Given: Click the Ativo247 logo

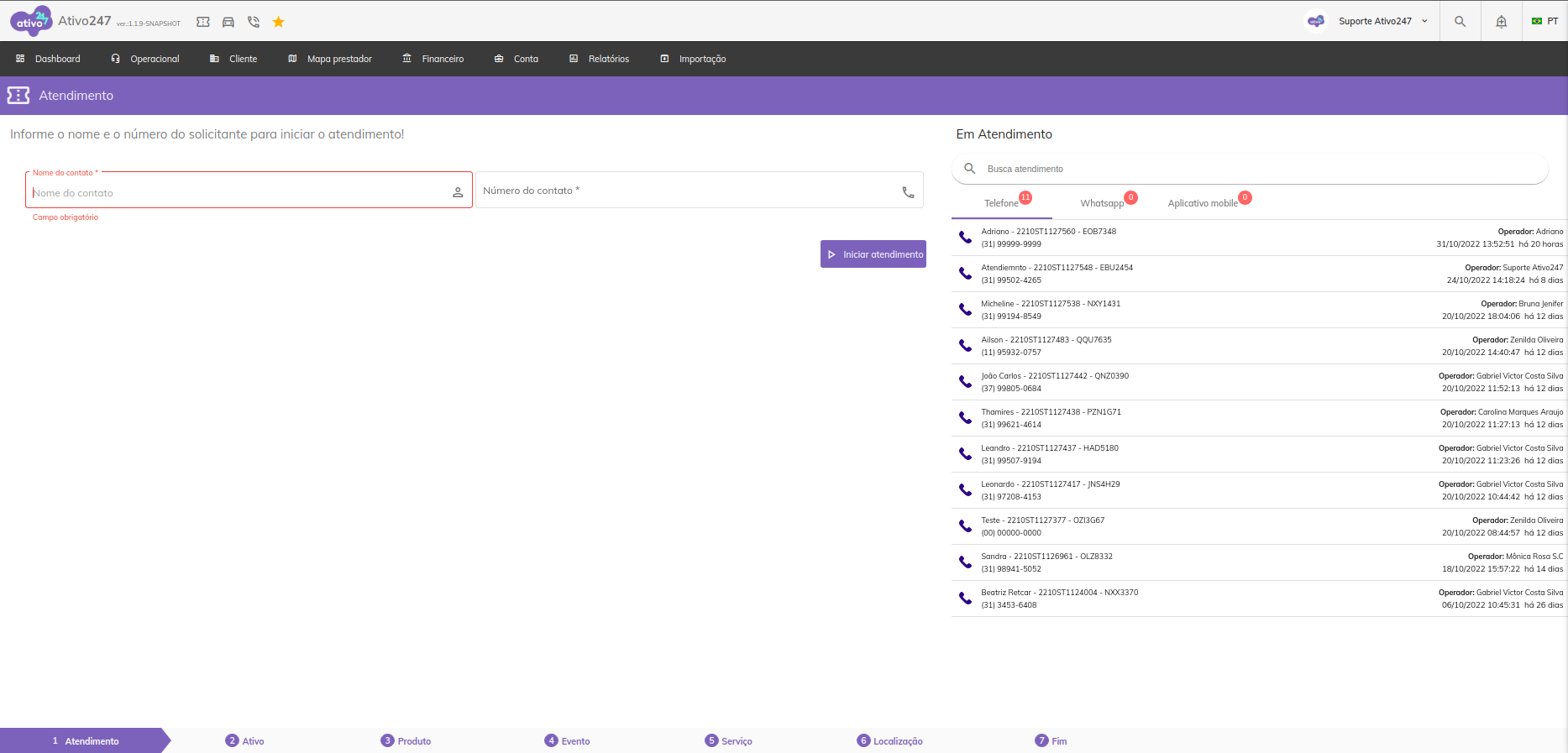Looking at the screenshot, I should click(x=31, y=21).
